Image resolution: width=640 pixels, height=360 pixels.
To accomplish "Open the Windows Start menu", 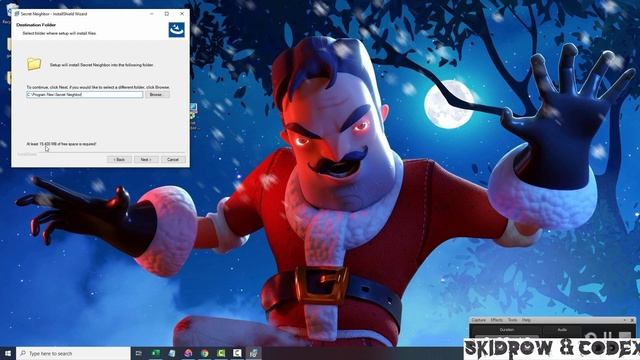I will pyautogui.click(x=8, y=353).
